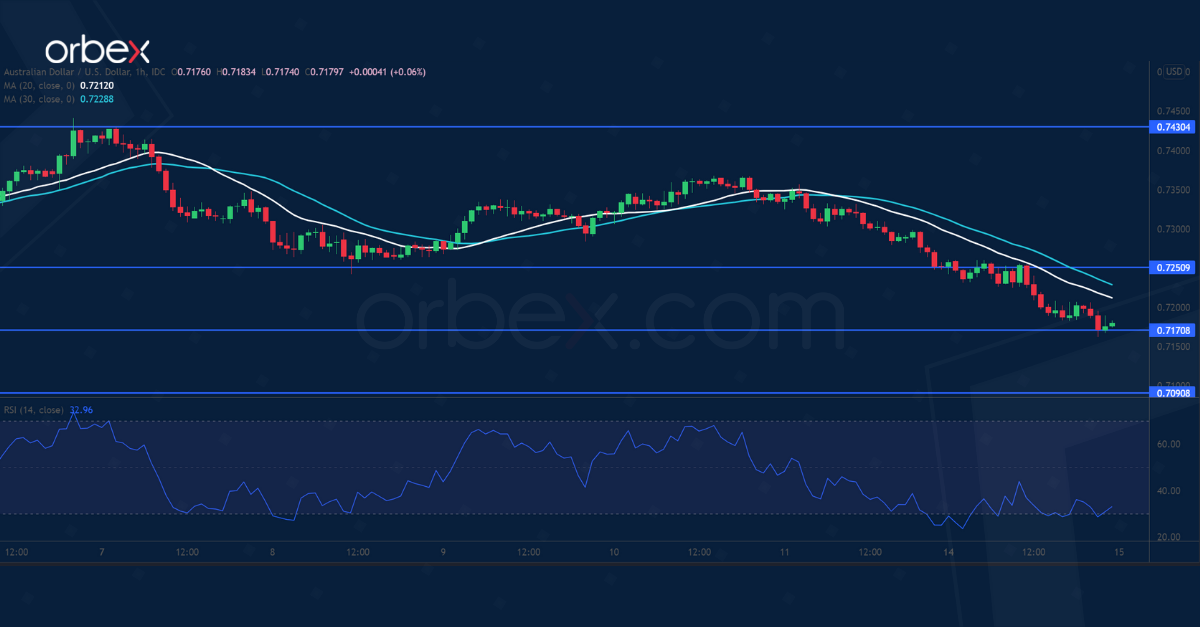The image size is (1200, 627).
Task: Select the 0.71708 support price label
Action: tap(1172, 330)
